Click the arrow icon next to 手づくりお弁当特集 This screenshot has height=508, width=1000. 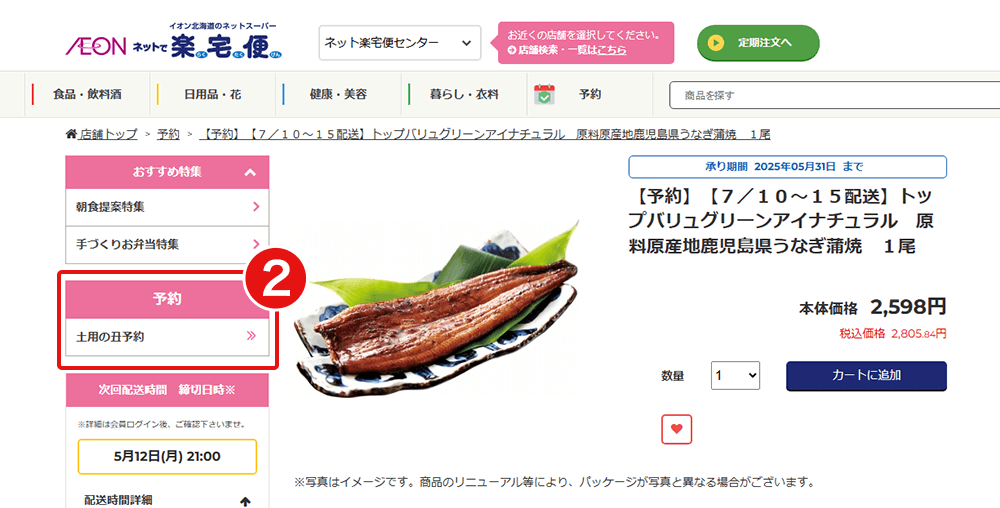[x=256, y=244]
